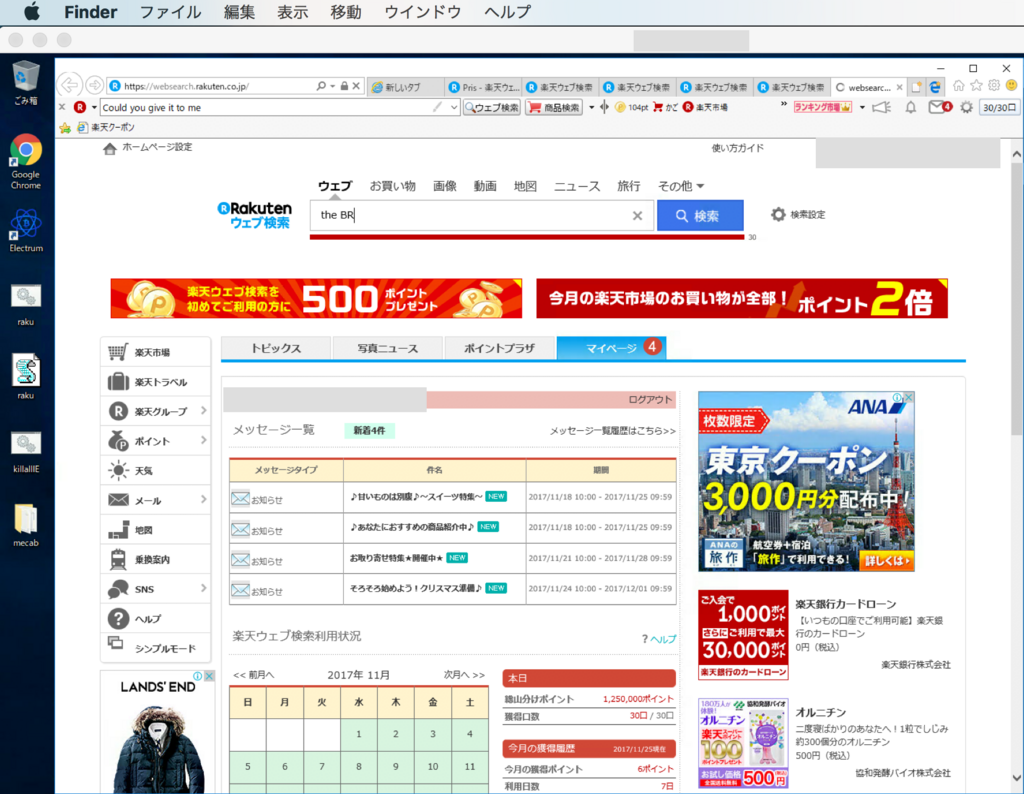Open Google Chrome desktop icon
1024x794 pixels.
coord(25,161)
